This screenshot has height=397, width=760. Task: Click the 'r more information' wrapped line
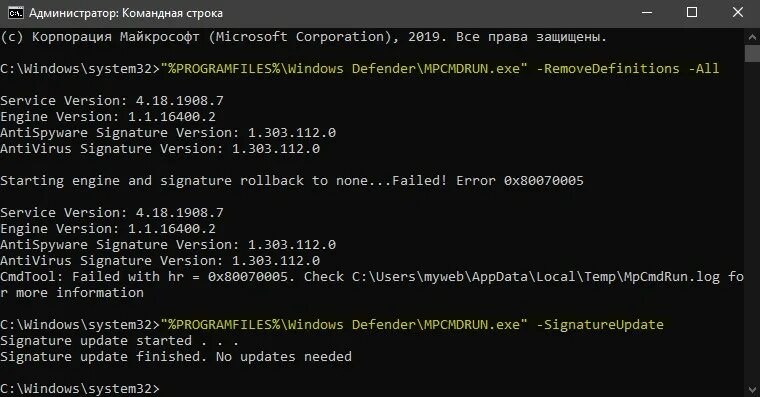(x=72, y=293)
